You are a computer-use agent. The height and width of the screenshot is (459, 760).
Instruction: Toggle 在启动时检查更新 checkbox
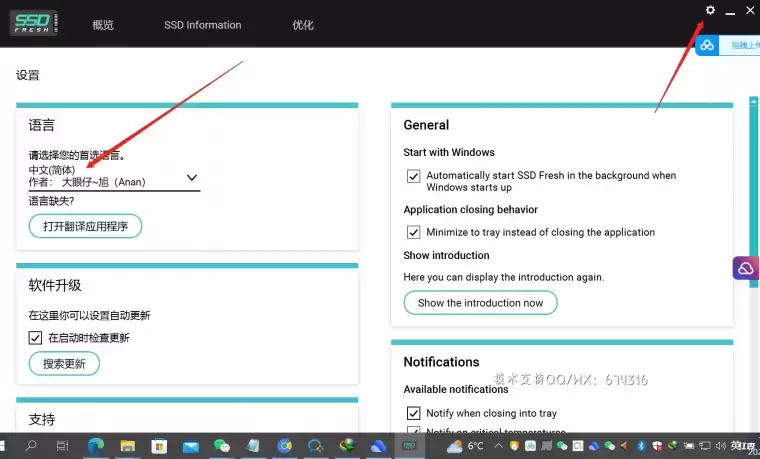(36, 338)
